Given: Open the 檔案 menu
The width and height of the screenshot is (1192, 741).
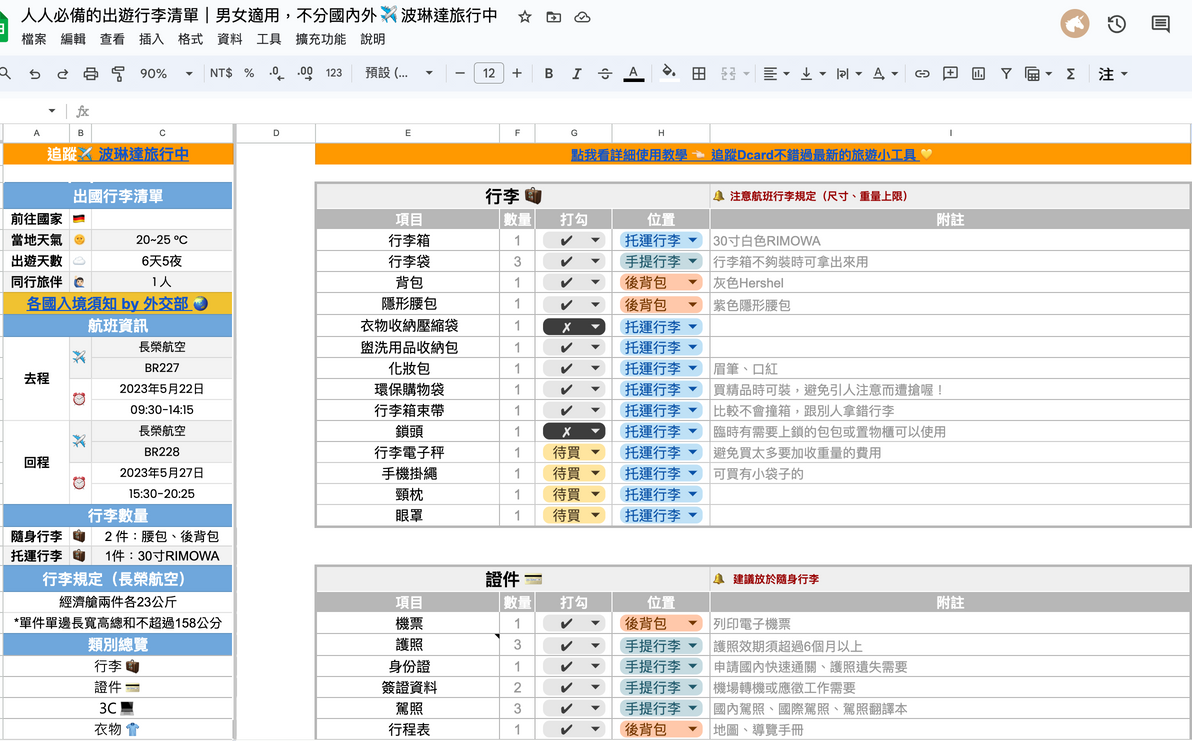Looking at the screenshot, I should pyautogui.click(x=34, y=39).
